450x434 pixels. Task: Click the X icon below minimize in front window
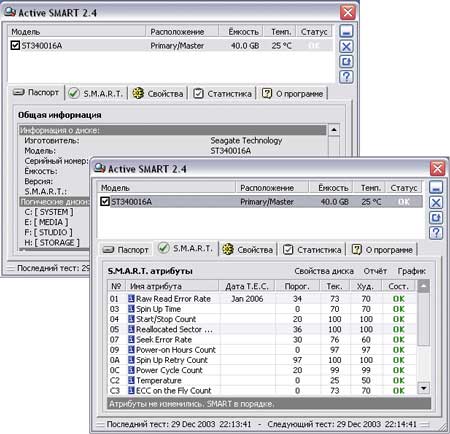coord(436,202)
